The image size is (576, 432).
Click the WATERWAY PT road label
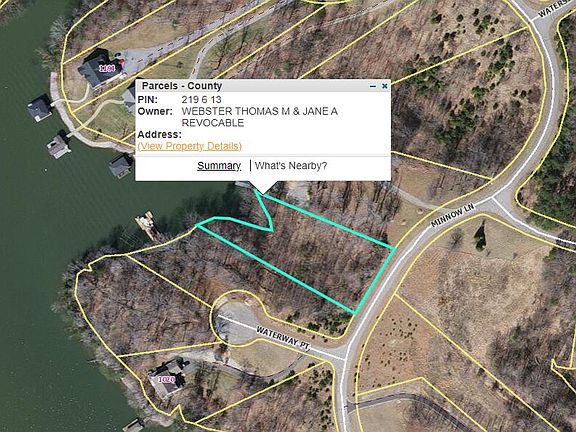pyautogui.click(x=283, y=338)
